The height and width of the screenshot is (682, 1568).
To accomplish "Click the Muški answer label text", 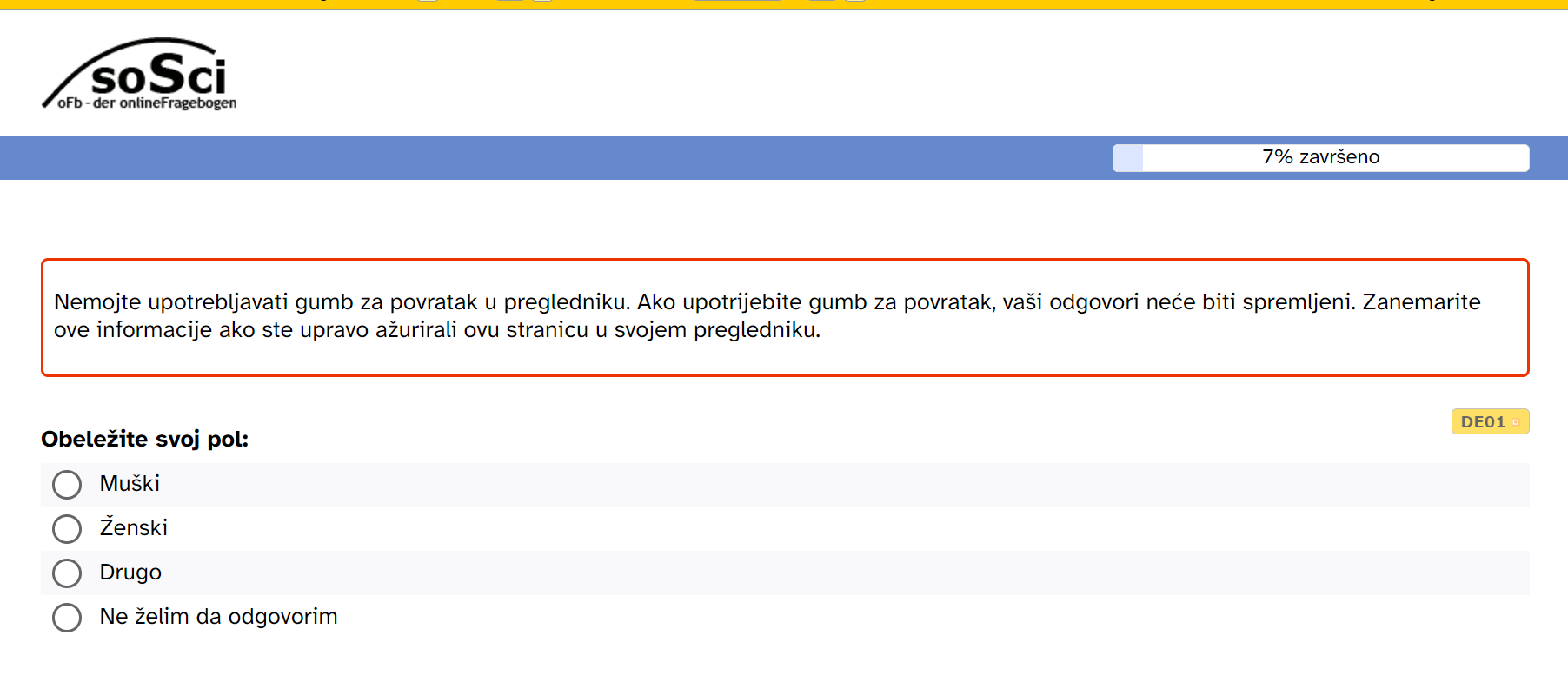I will click(130, 484).
